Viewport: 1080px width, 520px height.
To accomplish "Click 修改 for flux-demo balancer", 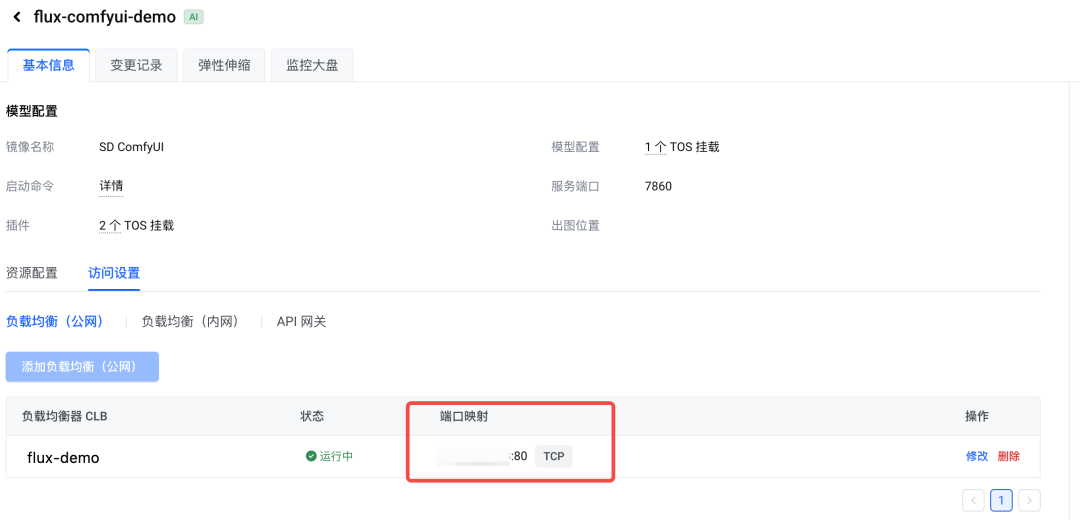I will (976, 456).
